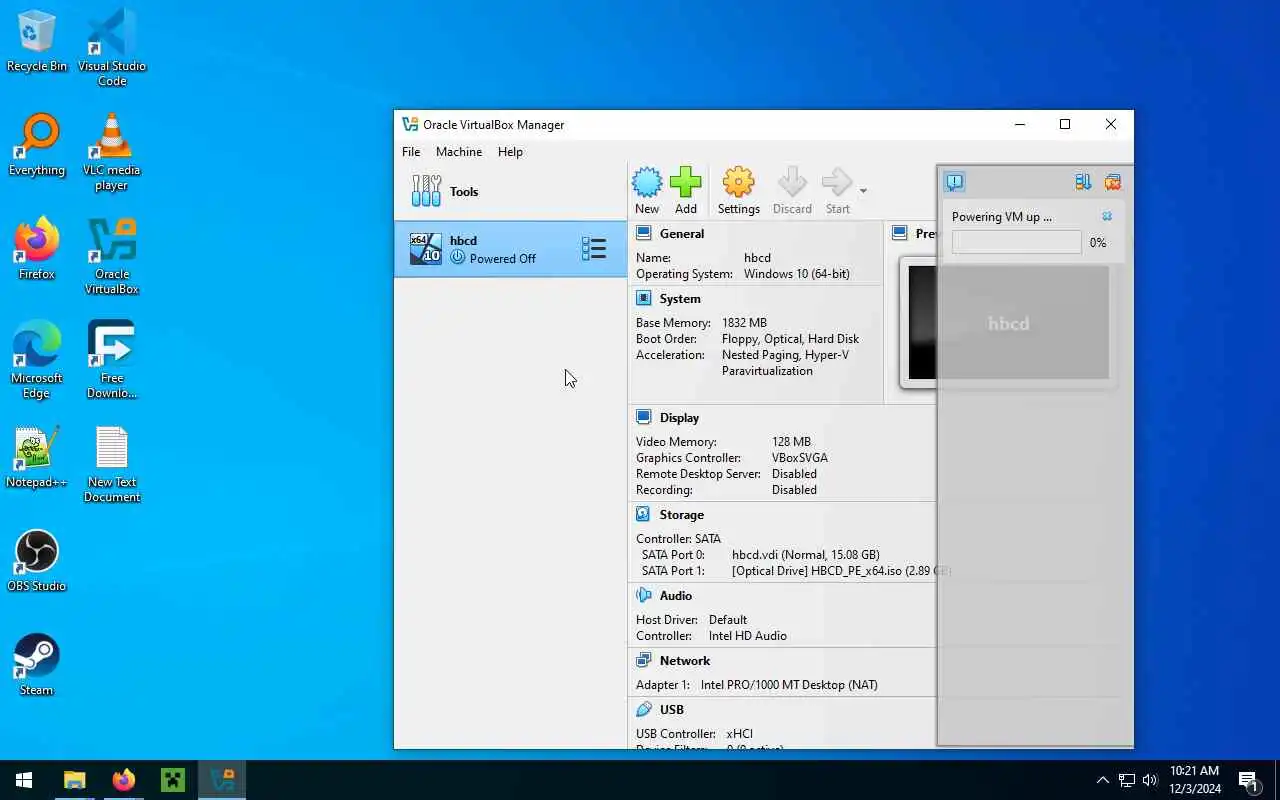The image size is (1280, 800).
Task: Click Intel PRO/1000 MT Desktop (NAT) adapter text
Action: [789, 685]
